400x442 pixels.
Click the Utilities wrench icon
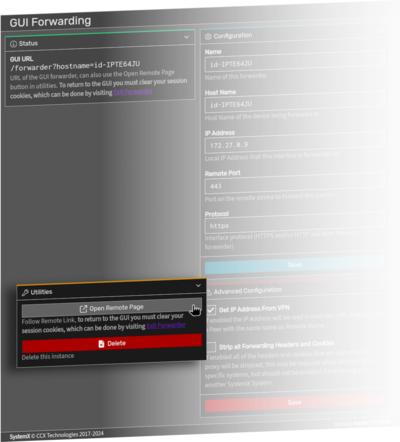click(x=25, y=293)
